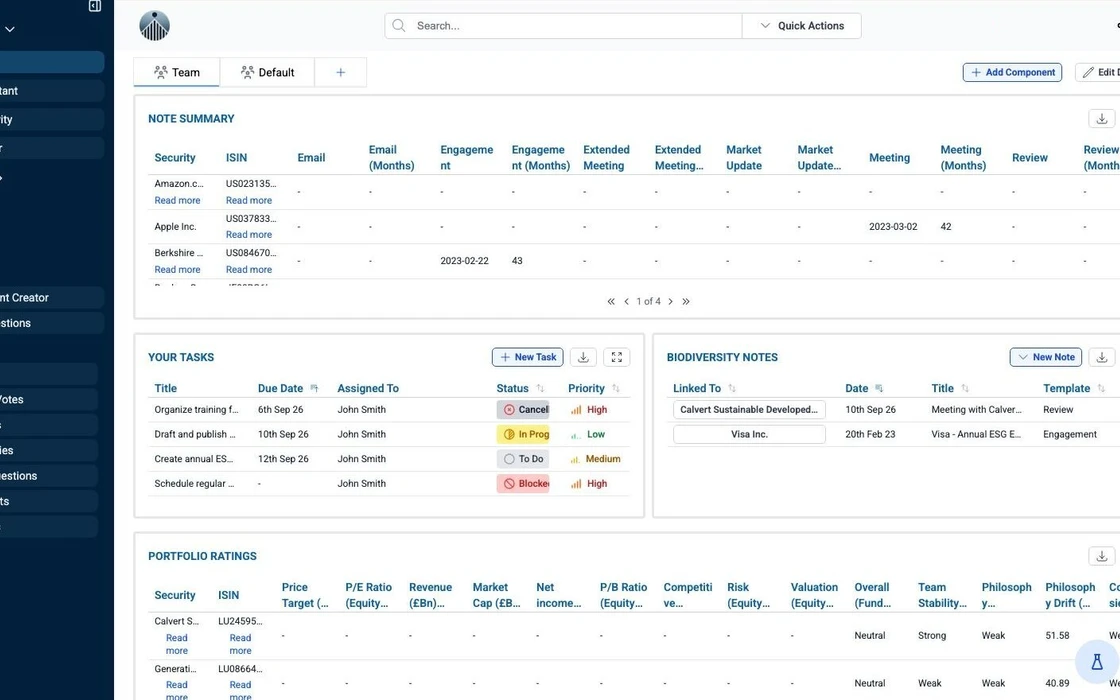The height and width of the screenshot is (700, 1120).
Task: Open task 'Draft and publish ...'
Action: pyautogui.click(x=195, y=434)
